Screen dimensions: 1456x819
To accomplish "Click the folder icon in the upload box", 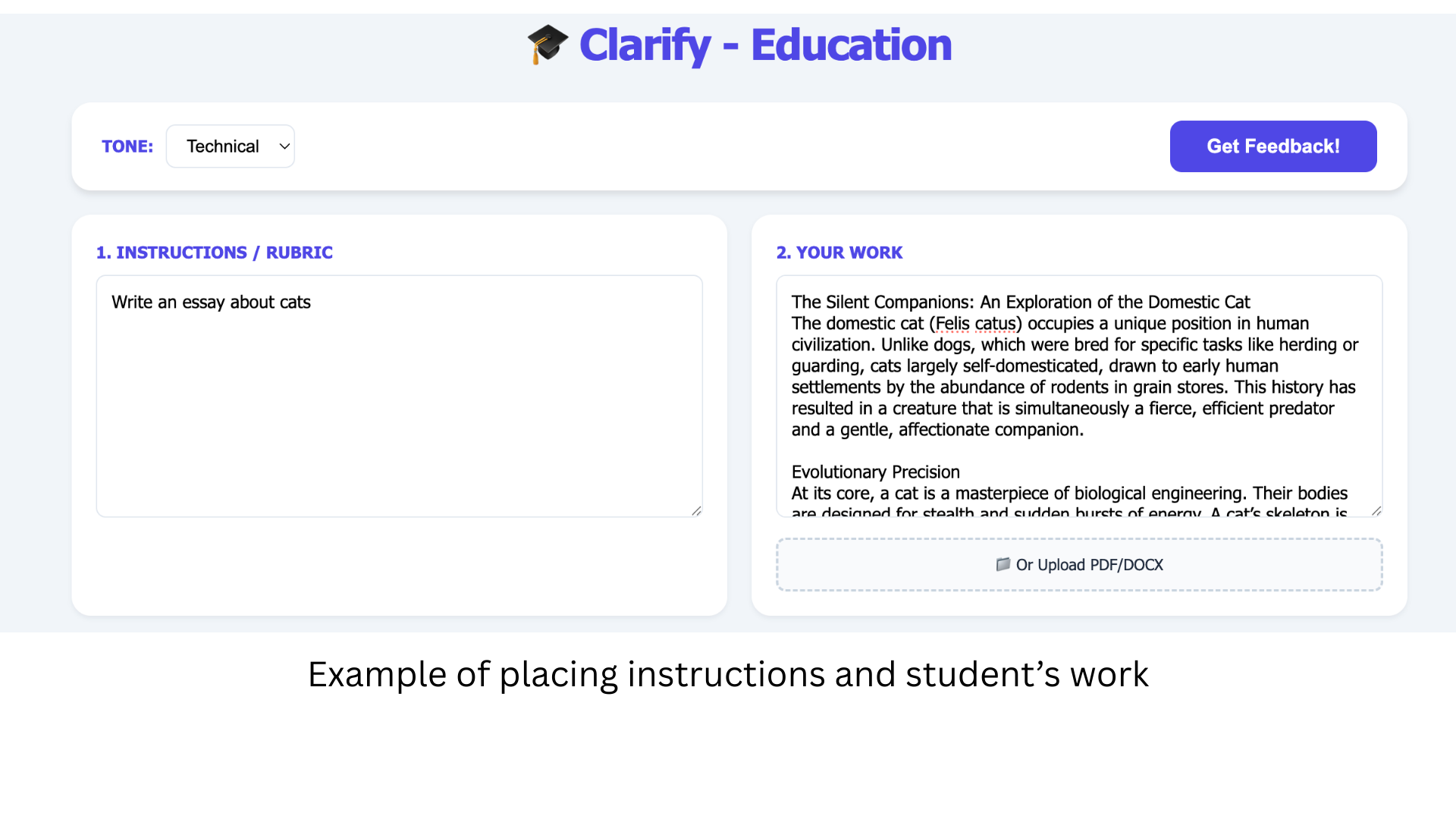I will tap(1003, 564).
